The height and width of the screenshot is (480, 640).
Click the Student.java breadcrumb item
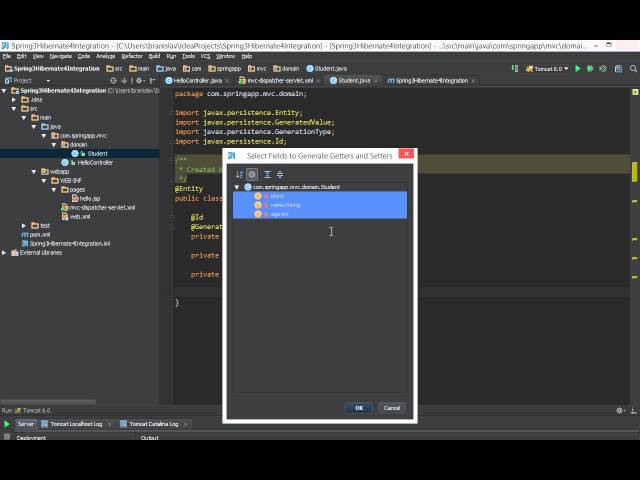point(327,69)
